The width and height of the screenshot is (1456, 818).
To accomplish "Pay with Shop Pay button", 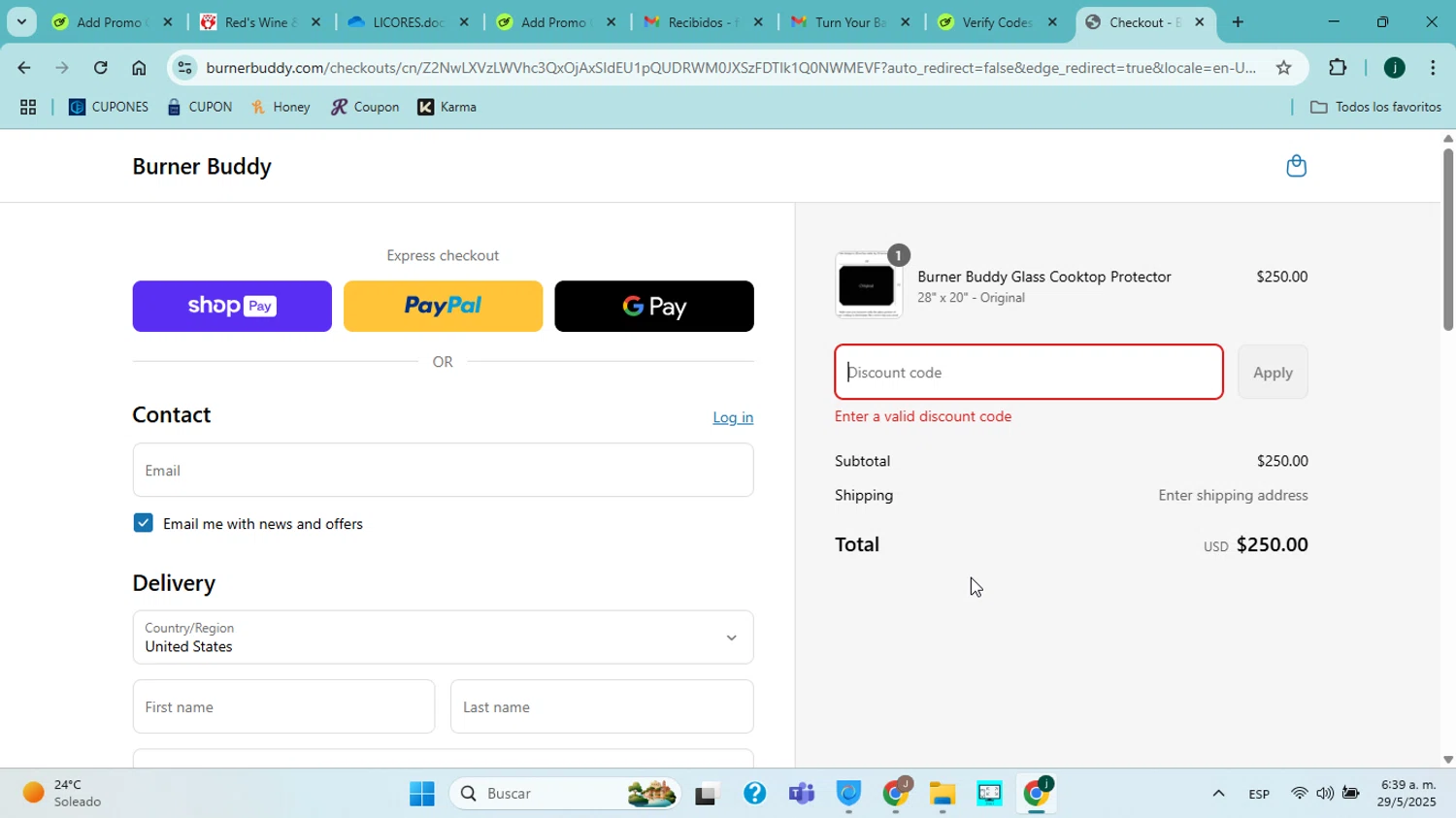I will click(x=232, y=307).
